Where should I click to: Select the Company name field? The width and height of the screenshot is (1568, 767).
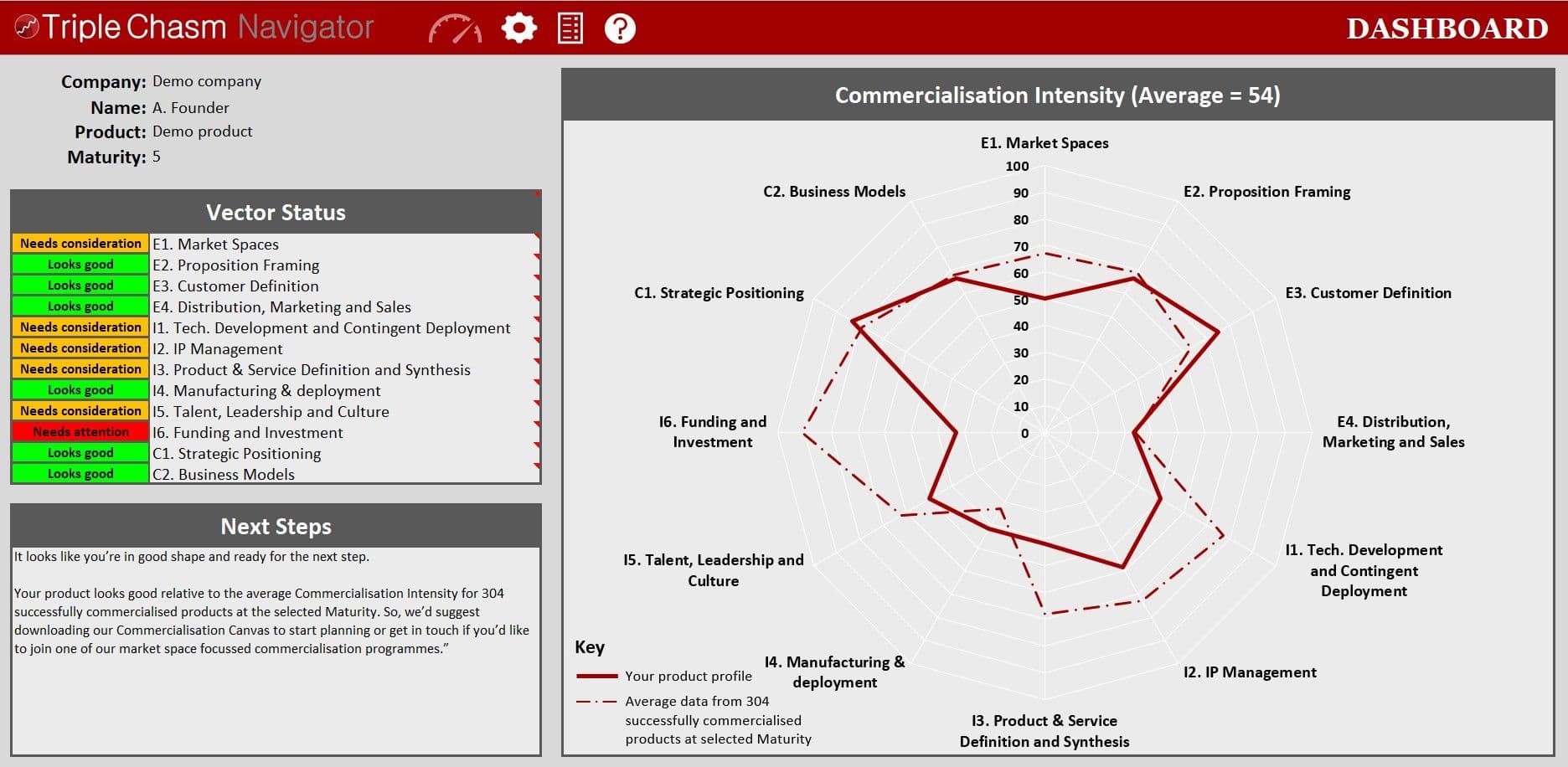pyautogui.click(x=207, y=81)
